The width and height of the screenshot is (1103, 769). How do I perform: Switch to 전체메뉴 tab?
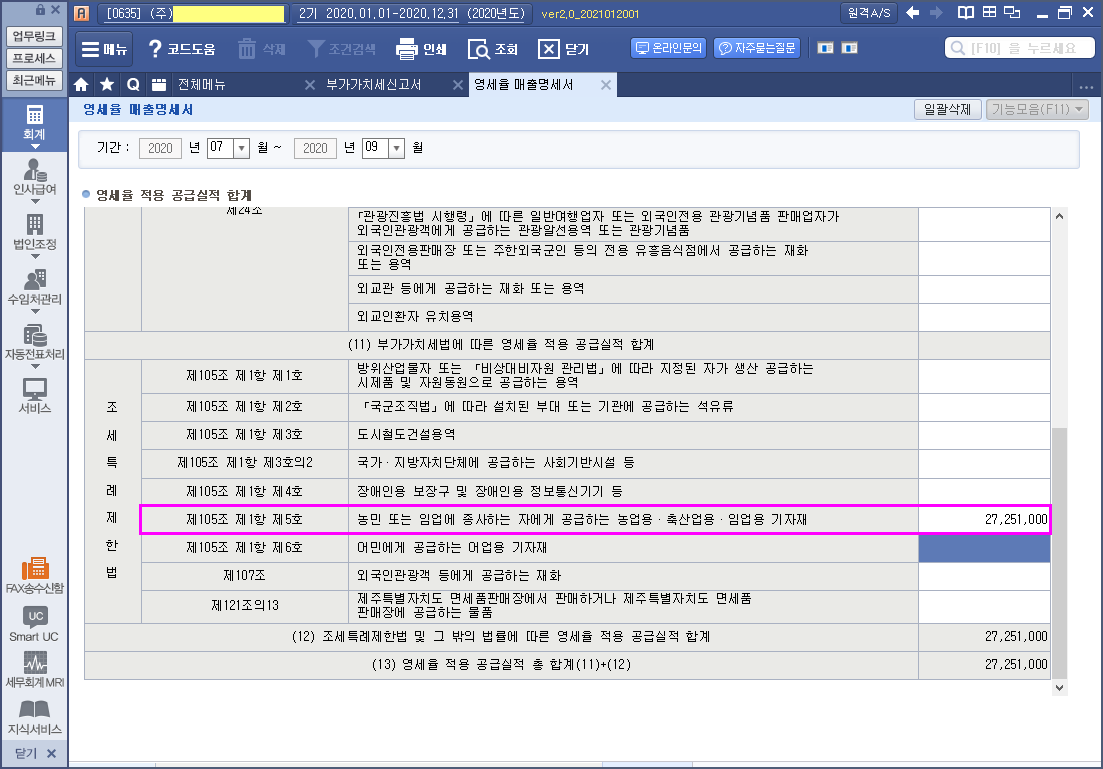tap(202, 84)
